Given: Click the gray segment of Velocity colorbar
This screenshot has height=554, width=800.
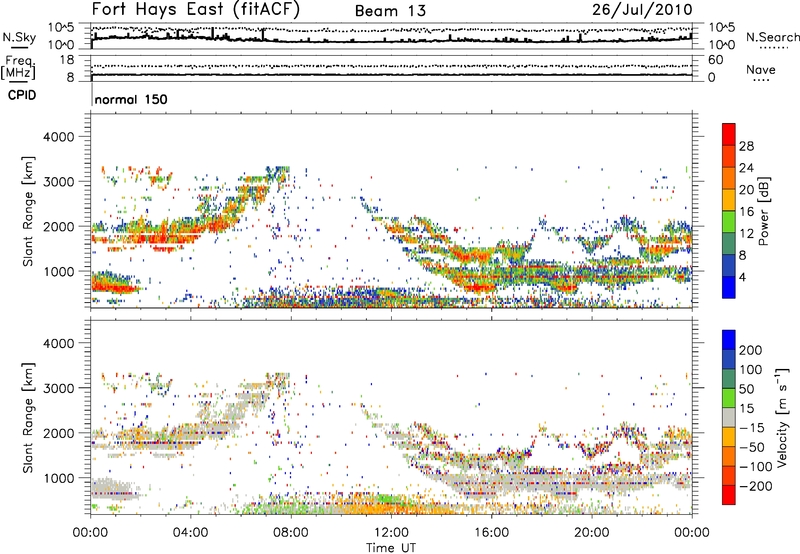Looking at the screenshot, I should (729, 417).
